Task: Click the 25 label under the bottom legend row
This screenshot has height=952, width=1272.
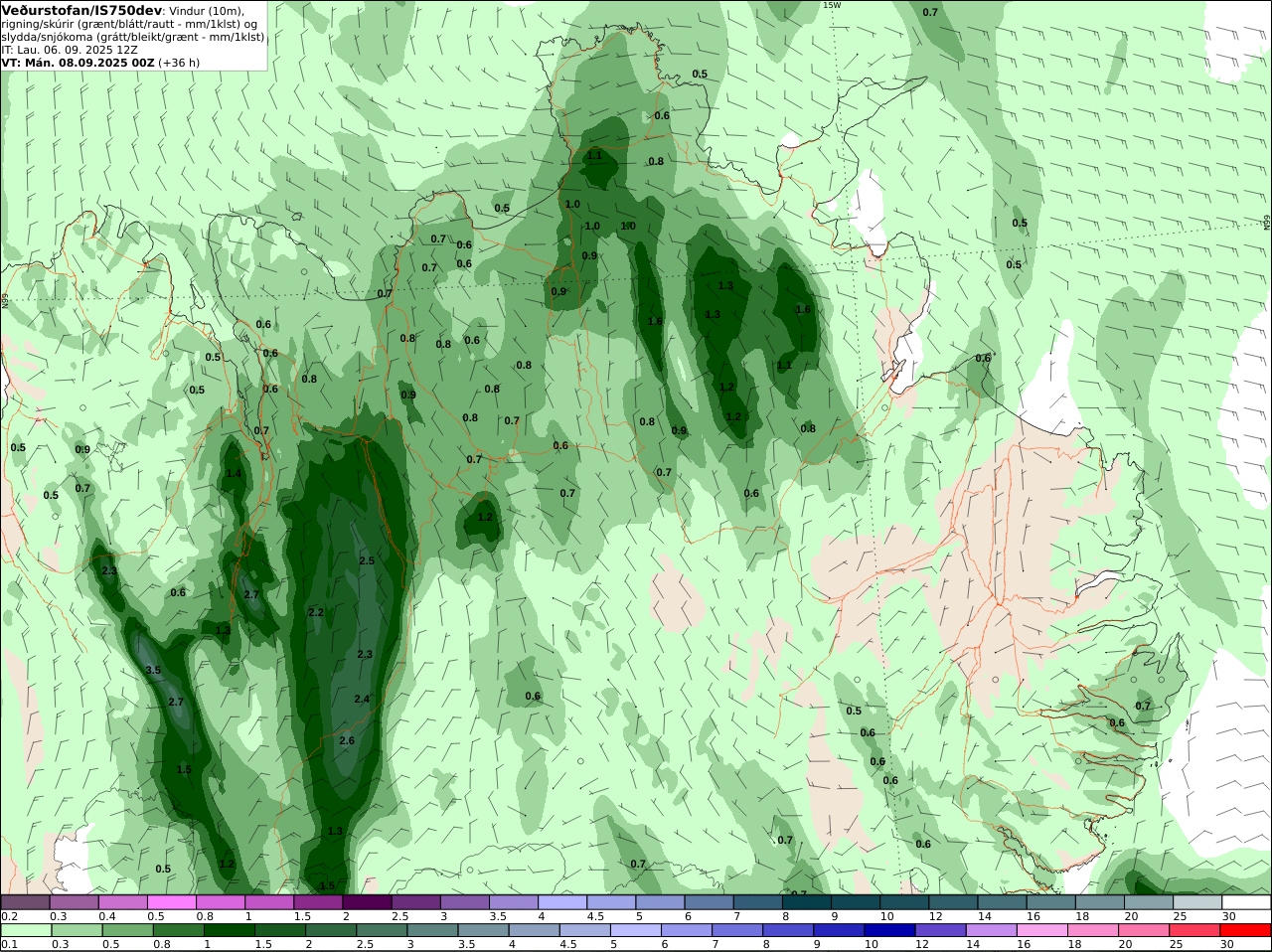Action: tap(1176, 945)
